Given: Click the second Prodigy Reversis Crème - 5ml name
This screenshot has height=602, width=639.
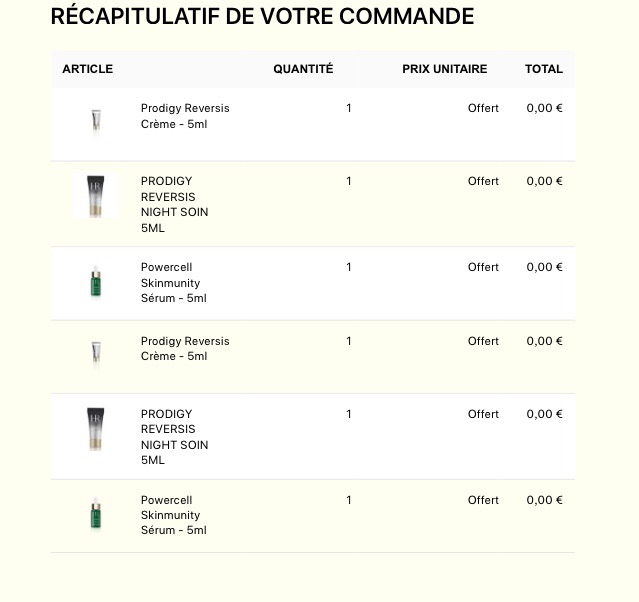Looking at the screenshot, I should click(185, 348).
